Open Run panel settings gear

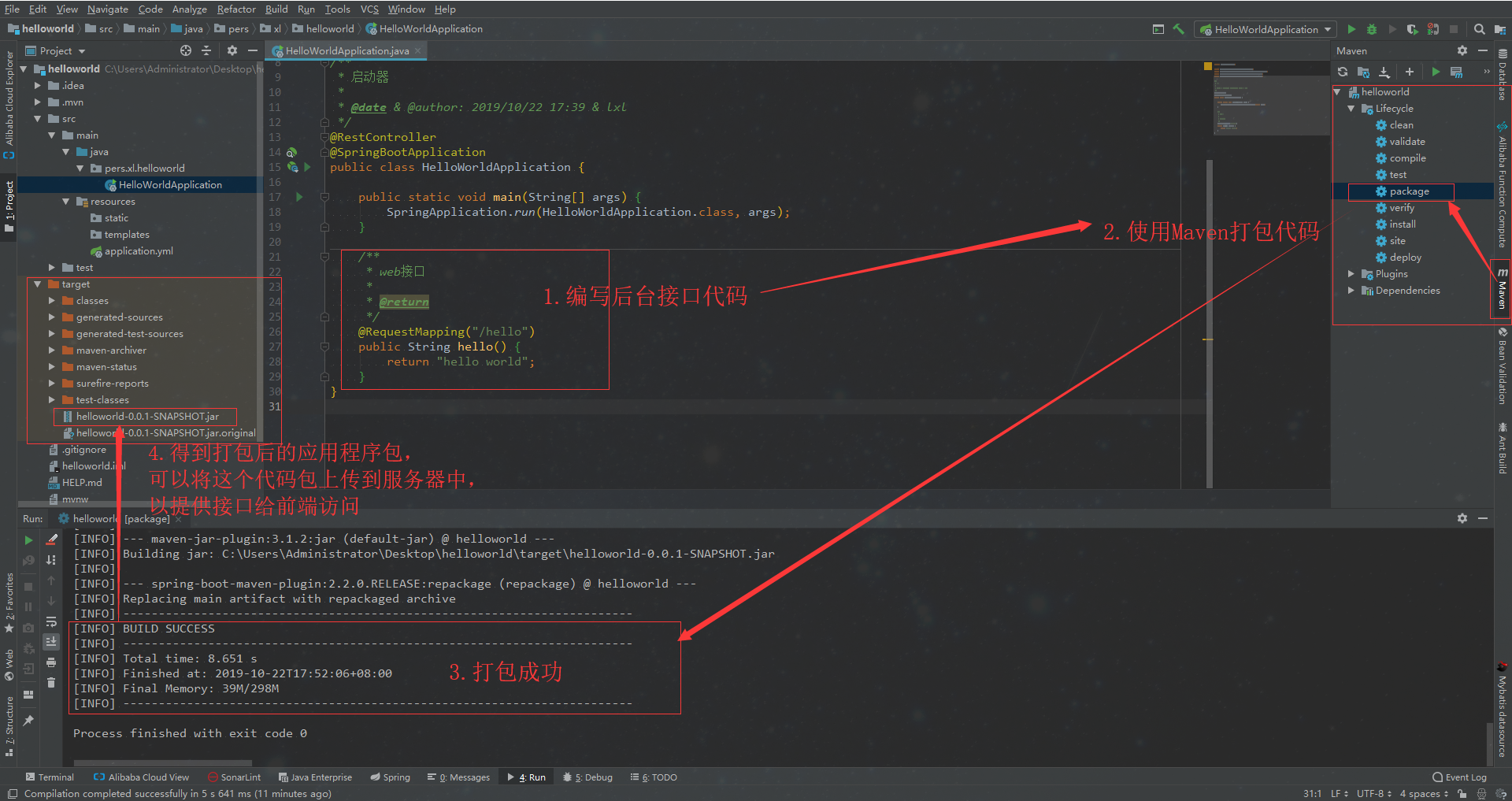tap(1462, 518)
